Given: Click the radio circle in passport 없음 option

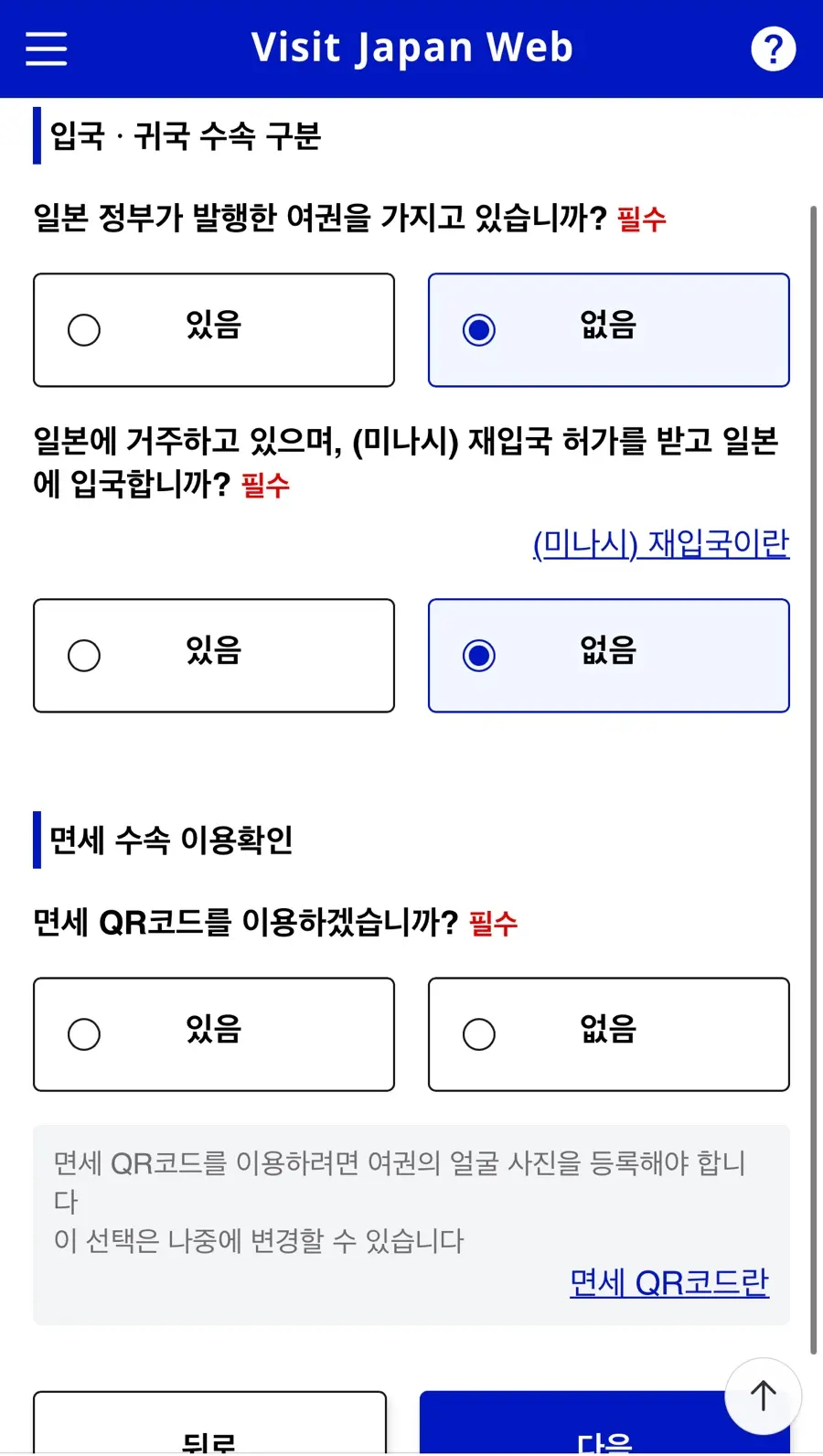Looking at the screenshot, I should click(479, 330).
